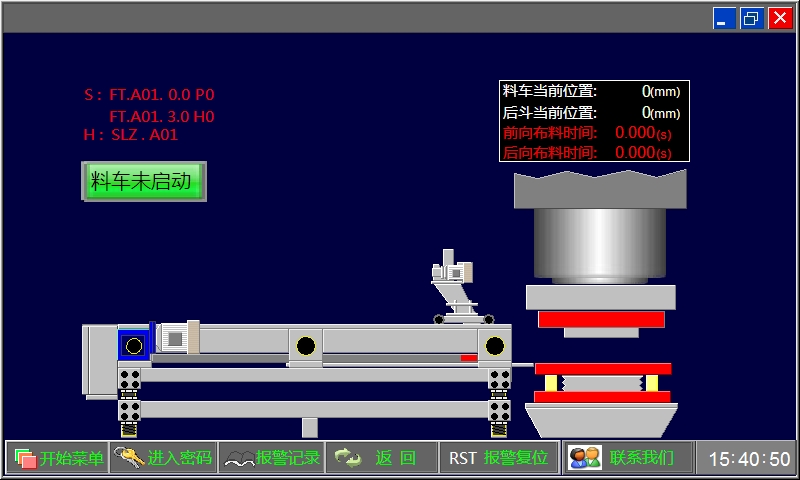Image resolution: width=800 pixels, height=480 pixels.
Task: Toggle the green 料车未启动 button
Action: 142,182
